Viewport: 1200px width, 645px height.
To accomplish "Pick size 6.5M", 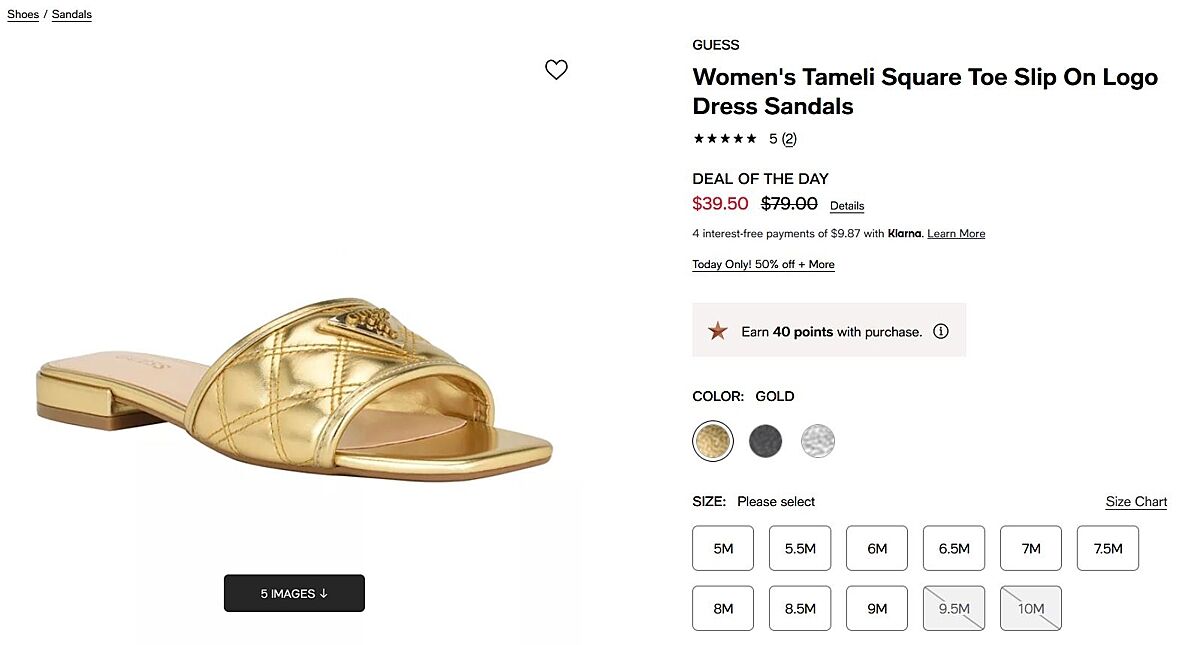I will (x=954, y=548).
